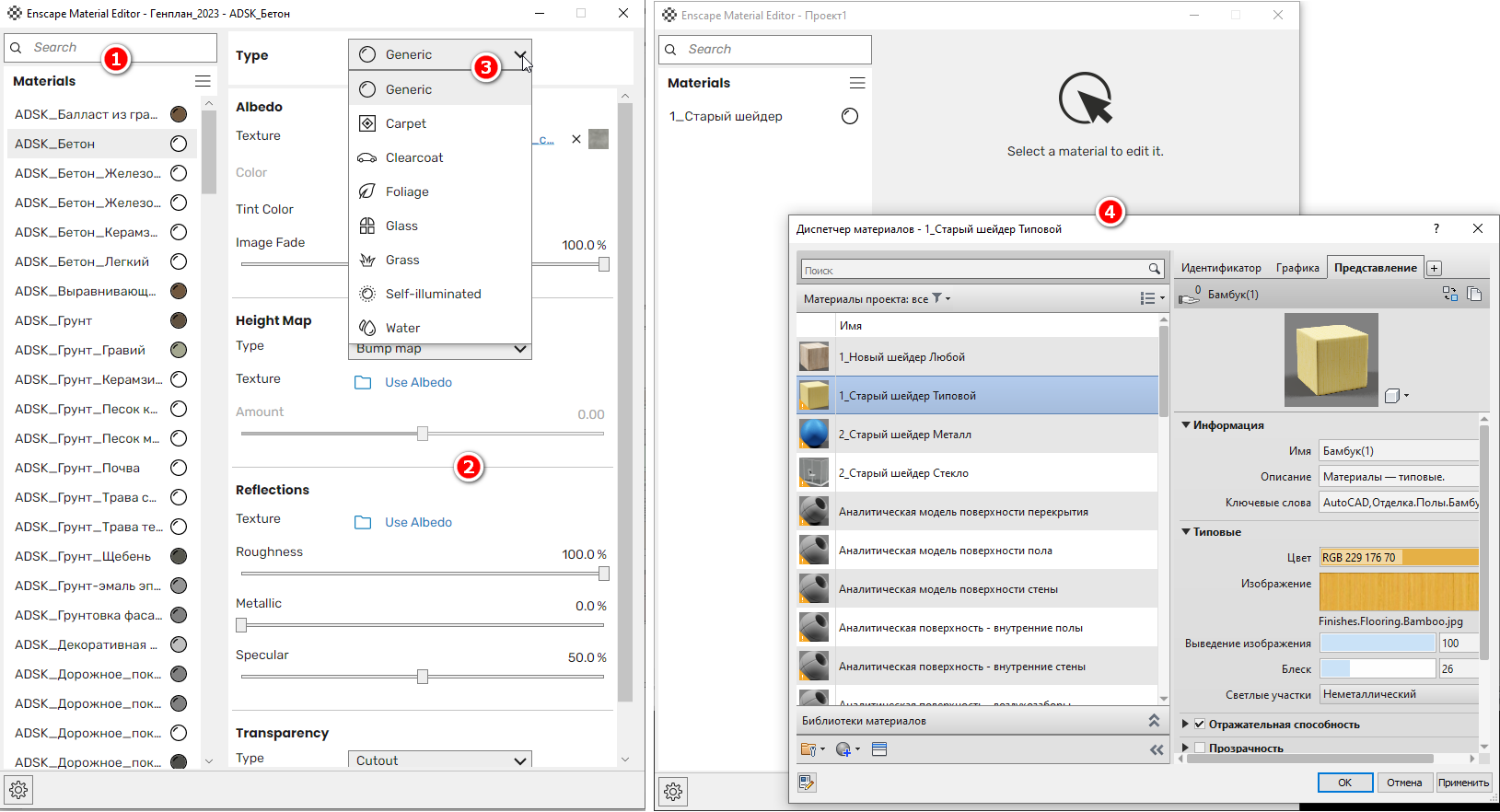The height and width of the screenshot is (812, 1500).
Task: Click folder icon next to Reflections texture
Action: (363, 523)
